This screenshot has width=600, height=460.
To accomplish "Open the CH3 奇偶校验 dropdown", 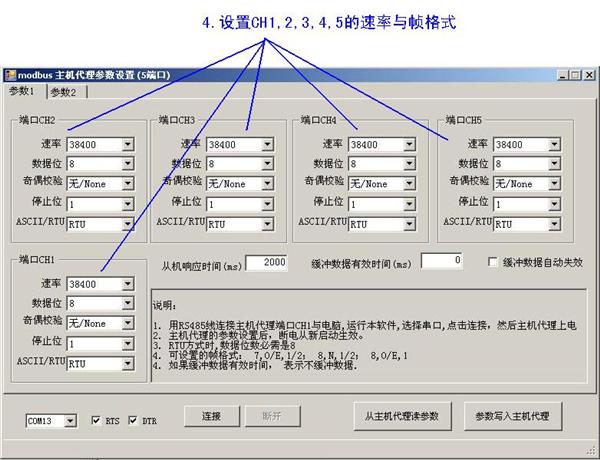I will pyautogui.click(x=240, y=184).
